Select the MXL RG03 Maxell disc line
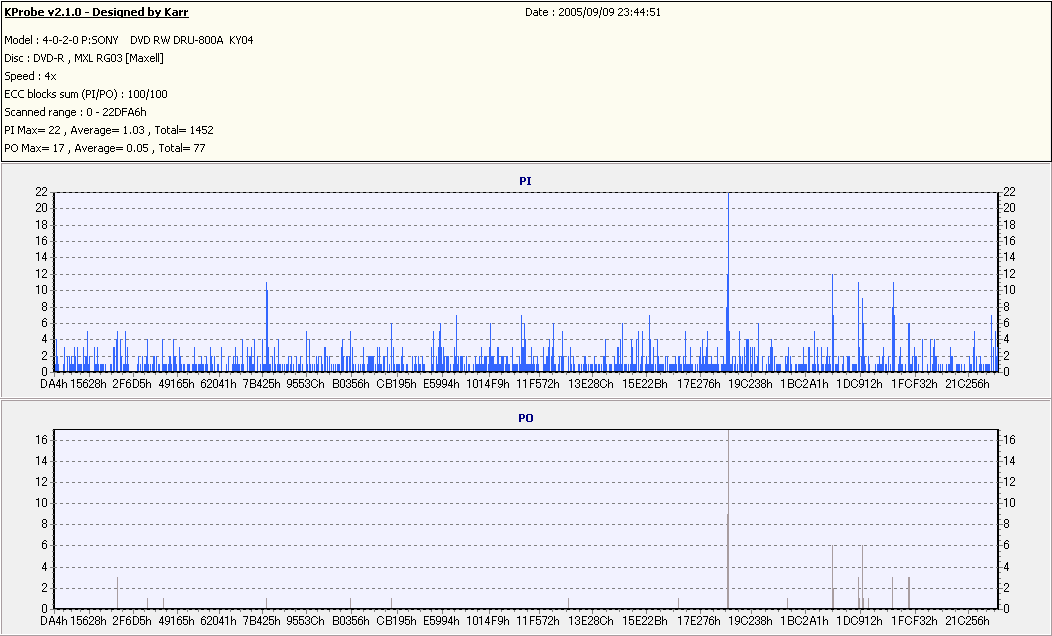The image size is (1052, 636). [84, 58]
